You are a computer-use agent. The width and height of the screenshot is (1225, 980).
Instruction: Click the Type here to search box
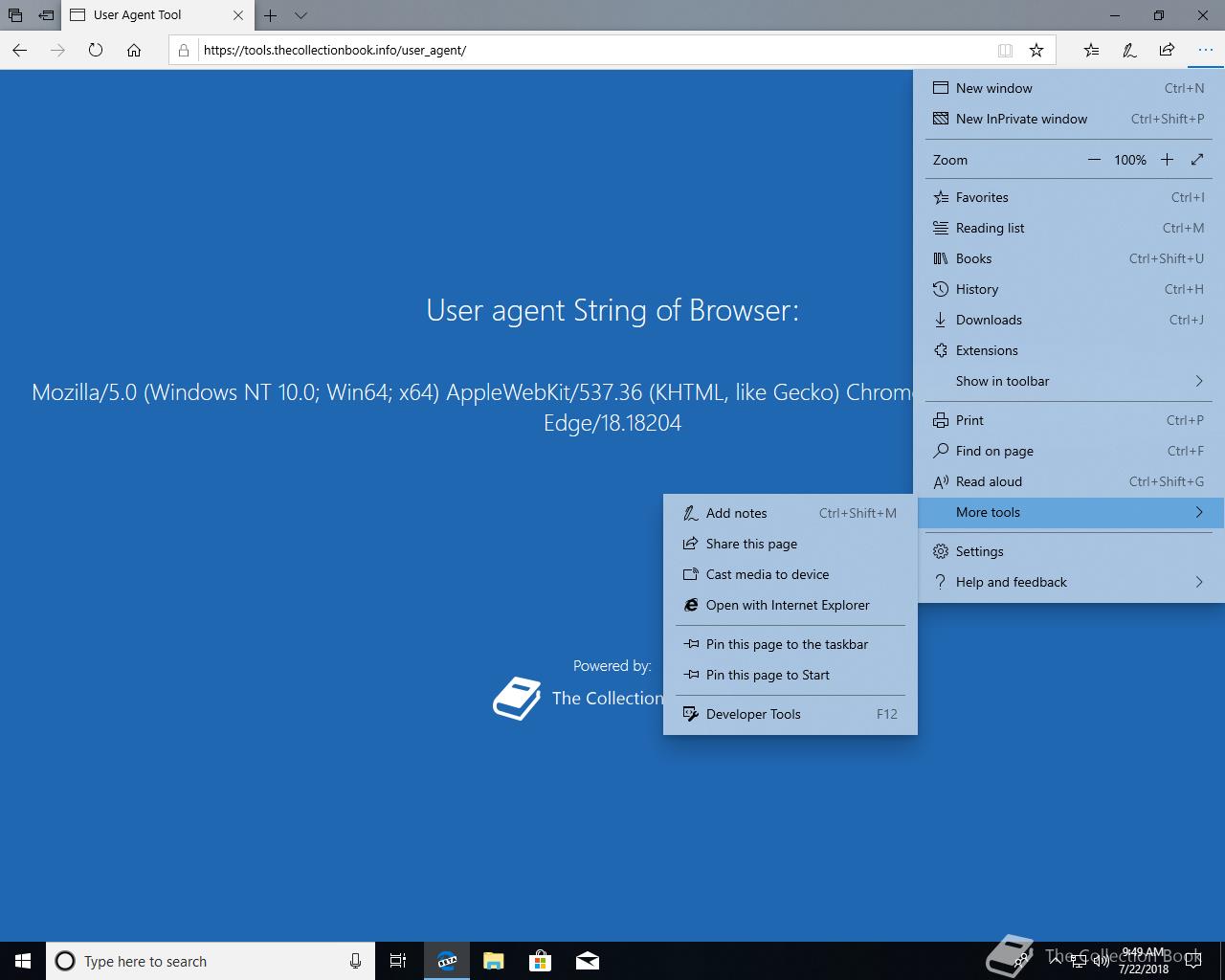click(x=210, y=961)
